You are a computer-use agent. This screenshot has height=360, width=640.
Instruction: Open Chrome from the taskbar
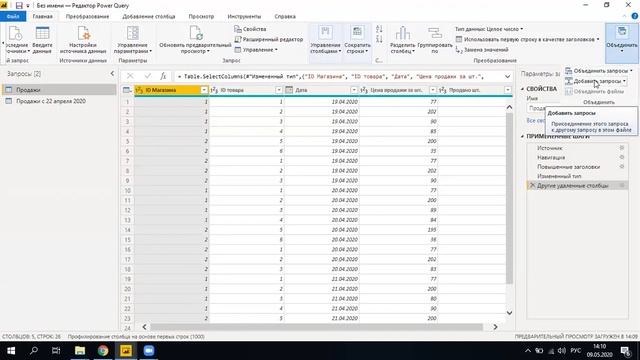[x=103, y=351]
